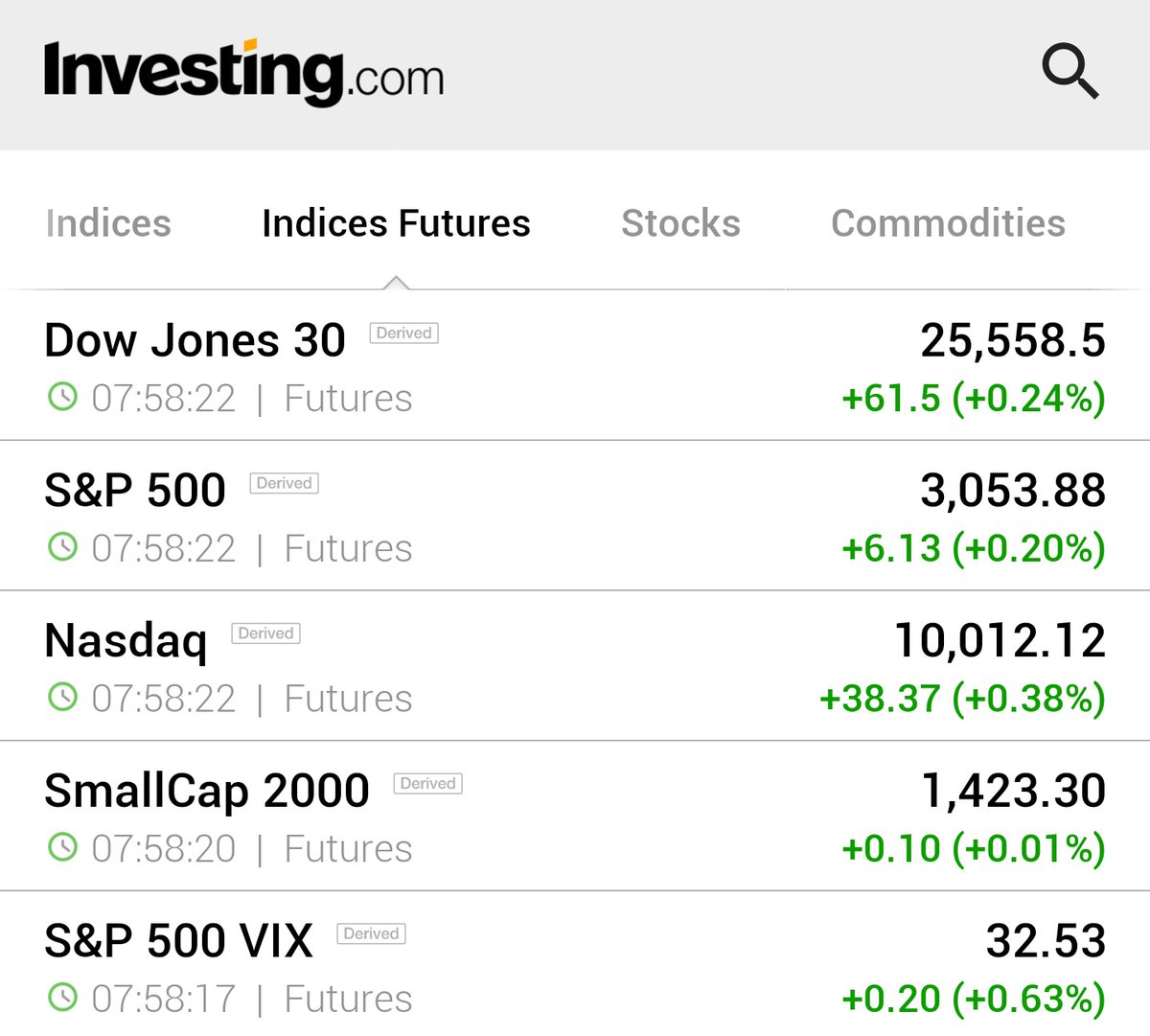
Task: Click clock icon in S&P 500 row
Action: coord(62,547)
